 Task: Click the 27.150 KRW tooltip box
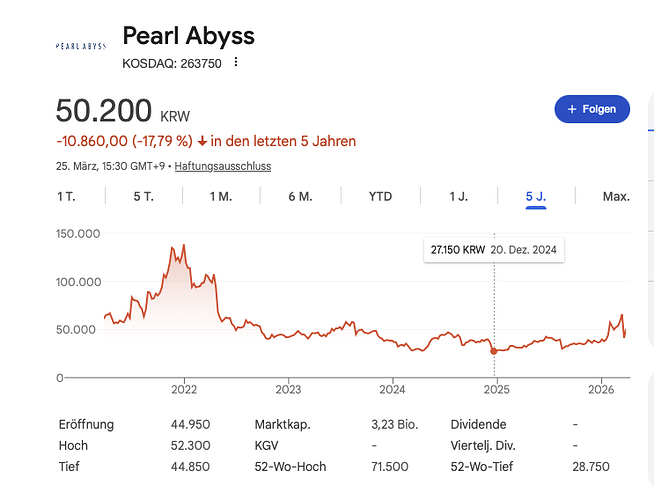(494, 249)
